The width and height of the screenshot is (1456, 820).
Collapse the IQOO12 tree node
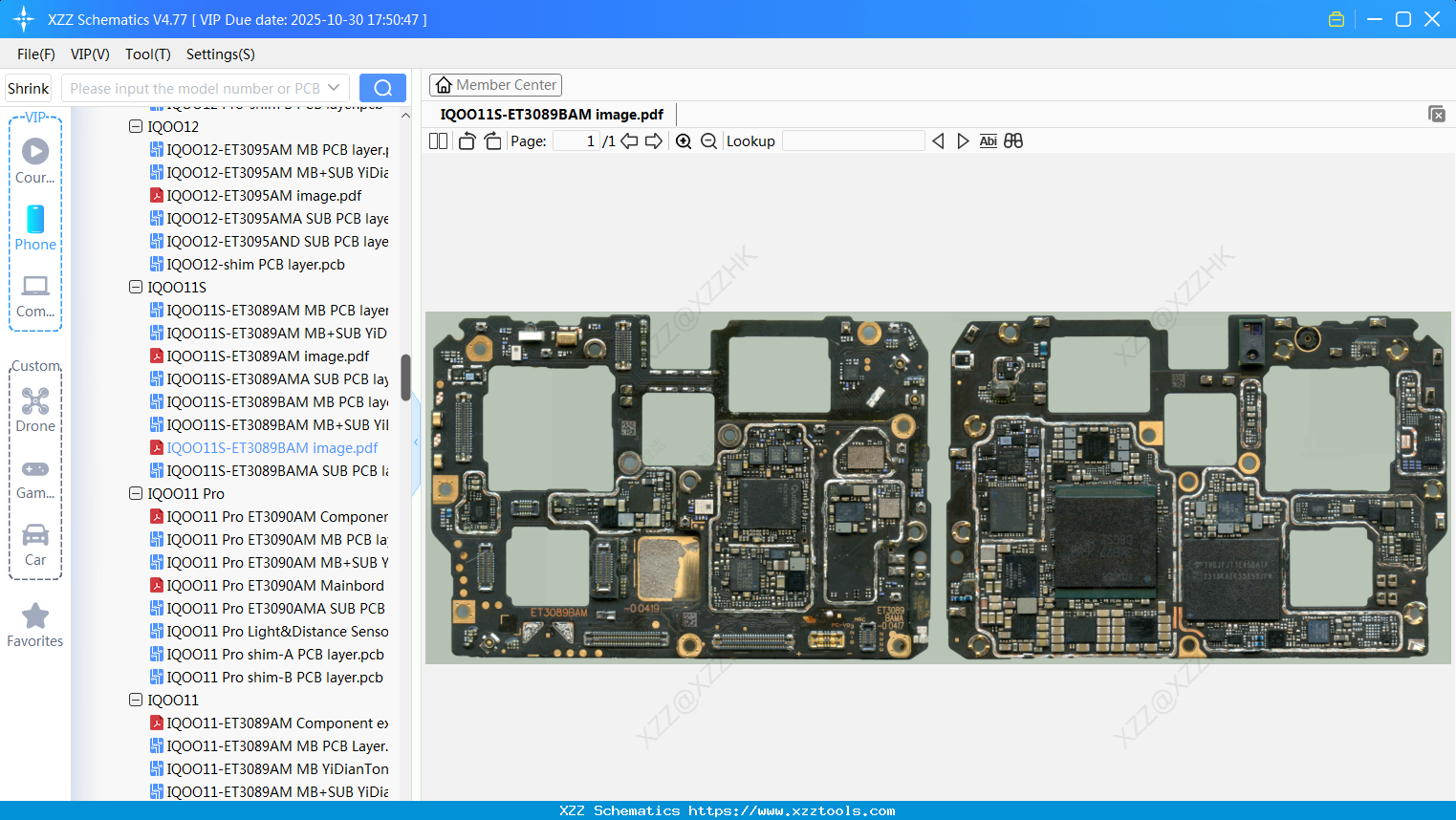(136, 126)
